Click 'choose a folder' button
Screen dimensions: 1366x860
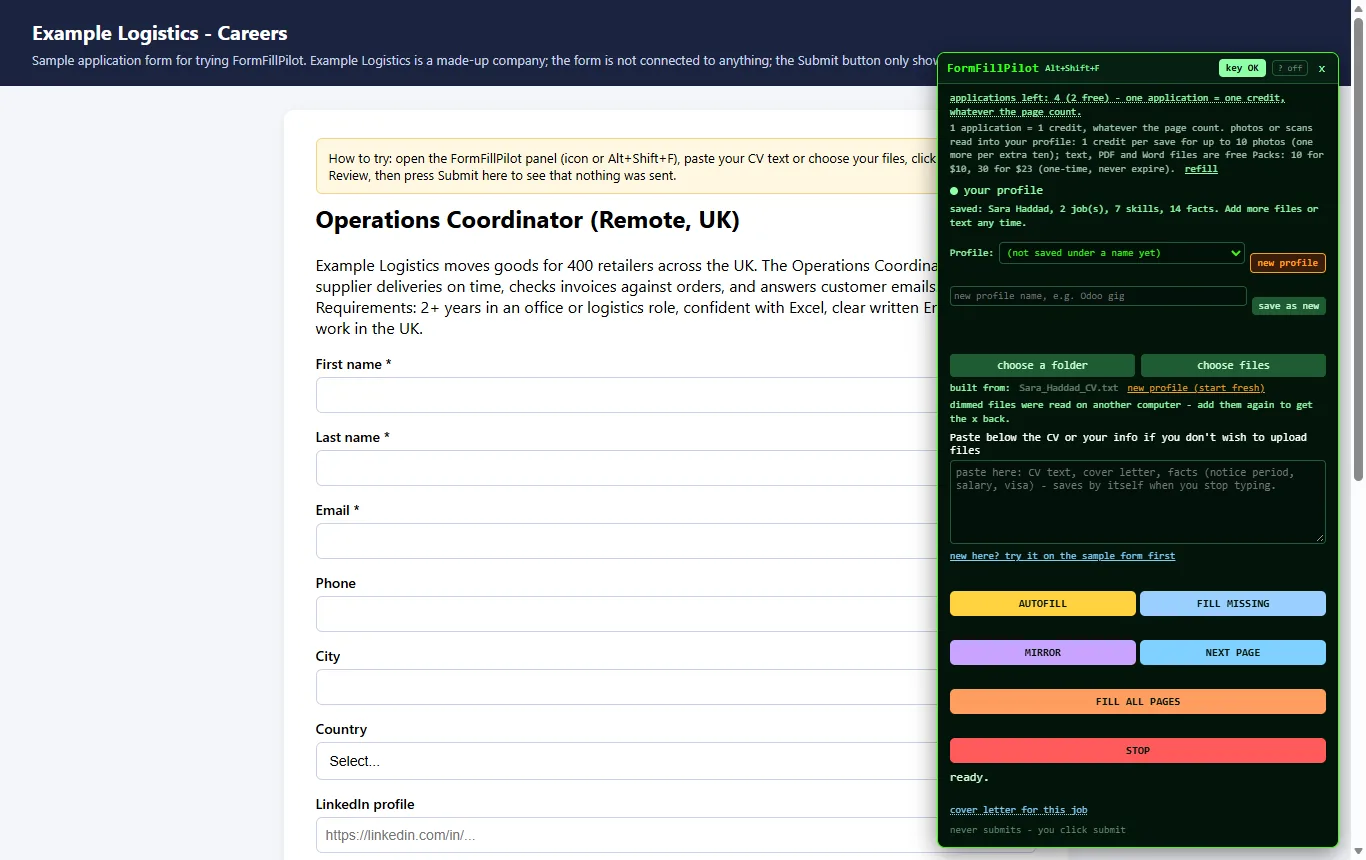[x=1042, y=365]
